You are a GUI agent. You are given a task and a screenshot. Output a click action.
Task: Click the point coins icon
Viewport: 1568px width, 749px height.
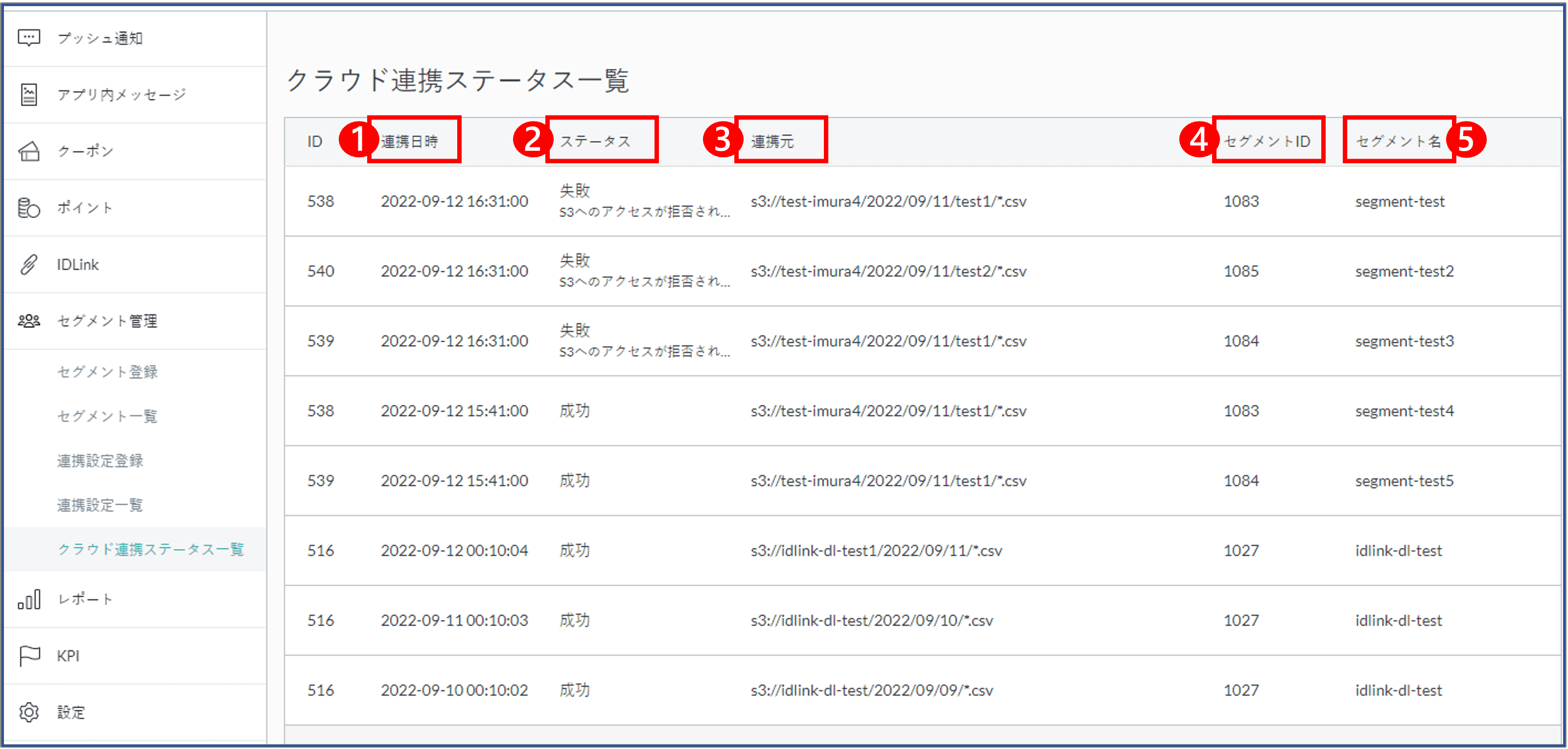(28, 208)
